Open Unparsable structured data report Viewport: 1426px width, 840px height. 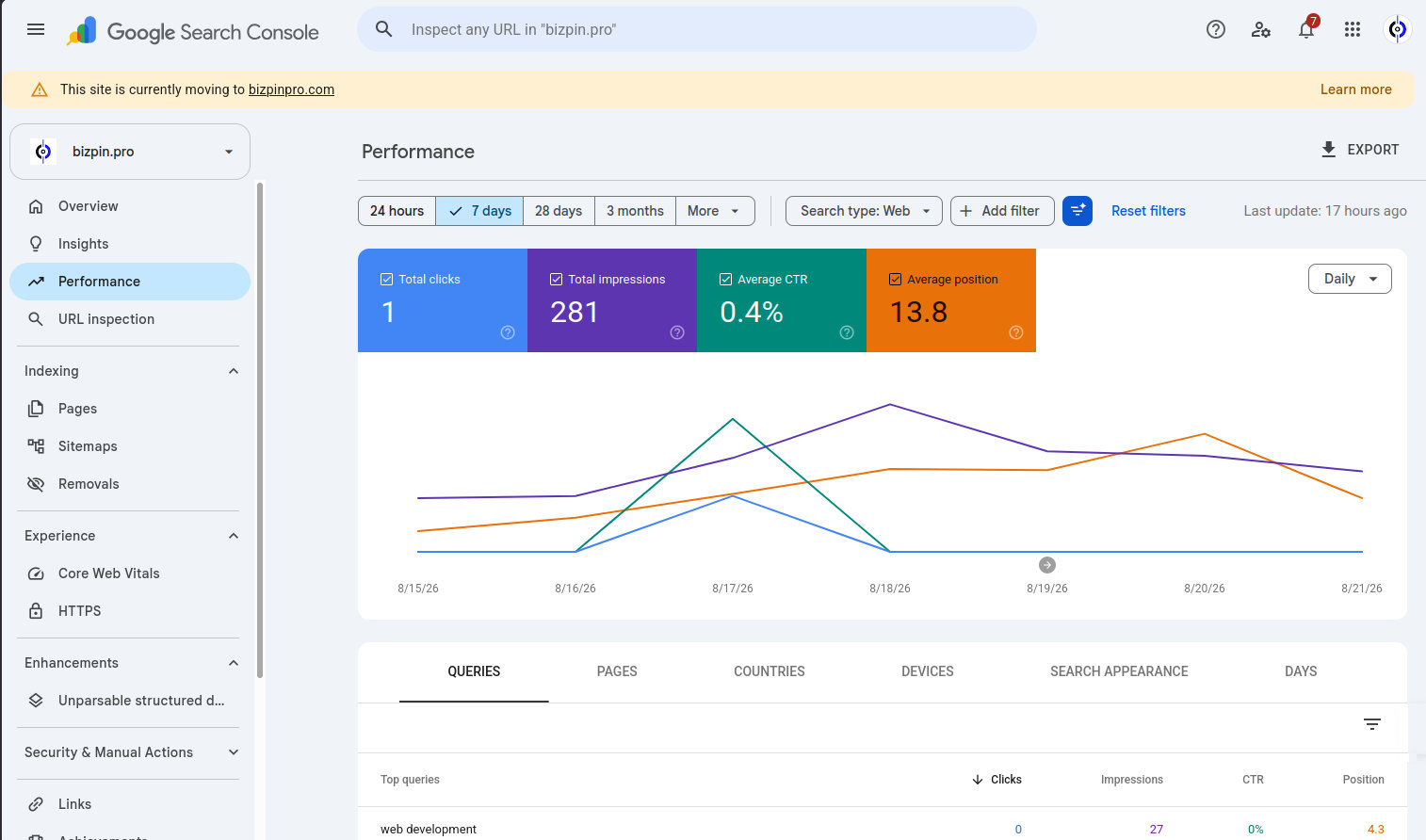point(130,701)
